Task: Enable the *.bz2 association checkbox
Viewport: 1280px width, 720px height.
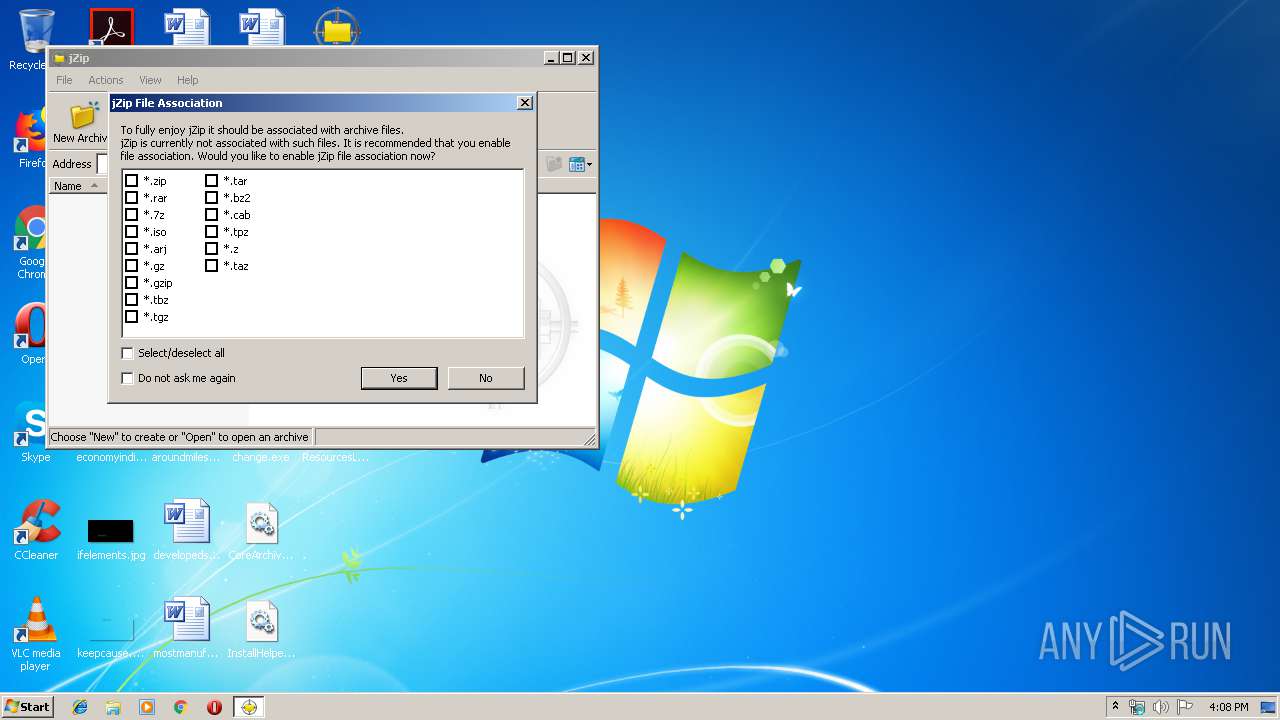Action: pyautogui.click(x=211, y=198)
